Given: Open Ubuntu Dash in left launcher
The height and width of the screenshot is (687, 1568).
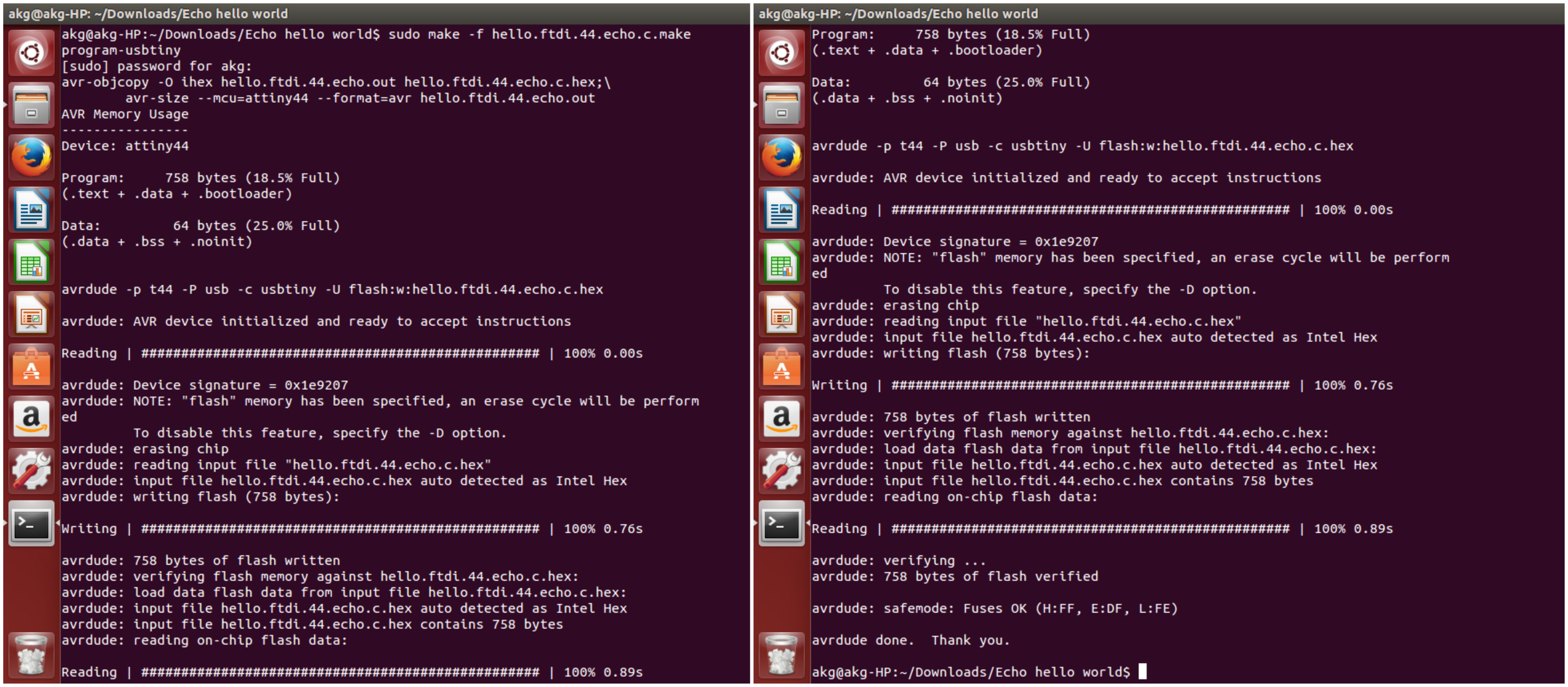Looking at the screenshot, I should [x=32, y=53].
